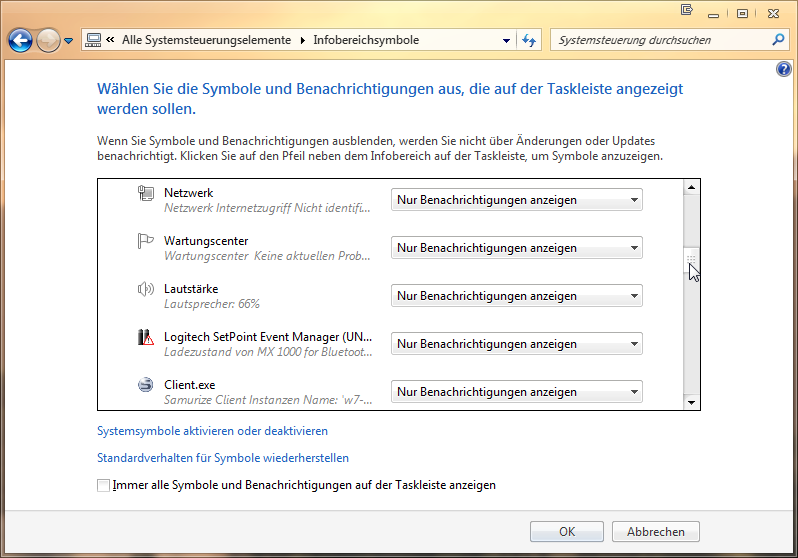Click the Lautstärke speaker icon

(146, 289)
